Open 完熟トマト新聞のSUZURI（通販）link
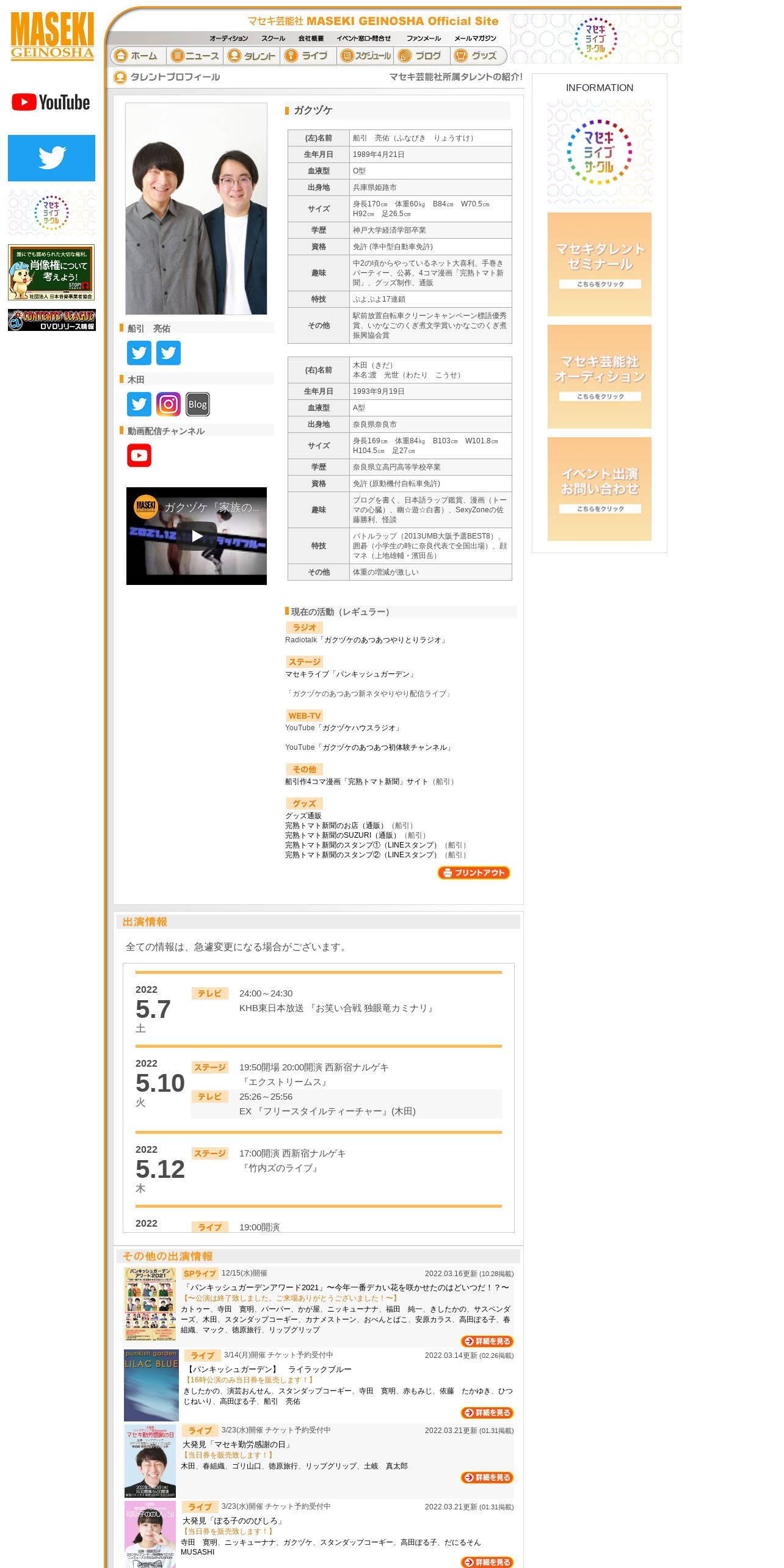Screen dimensions: 784x1568 coord(343,835)
